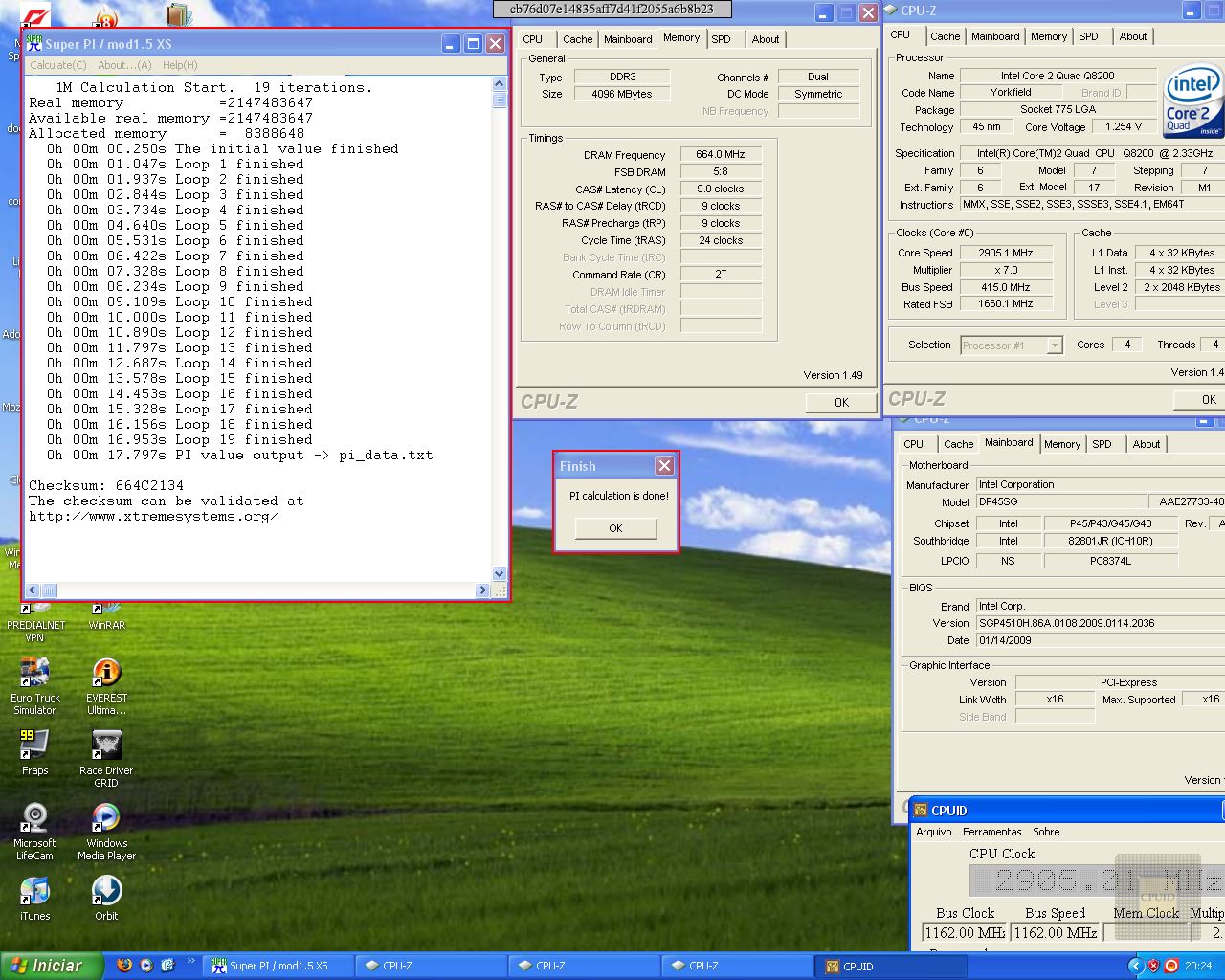Click Super PI horizontal scrollbar right arrow
This screenshot has width=1225, height=980.
pos(482,590)
